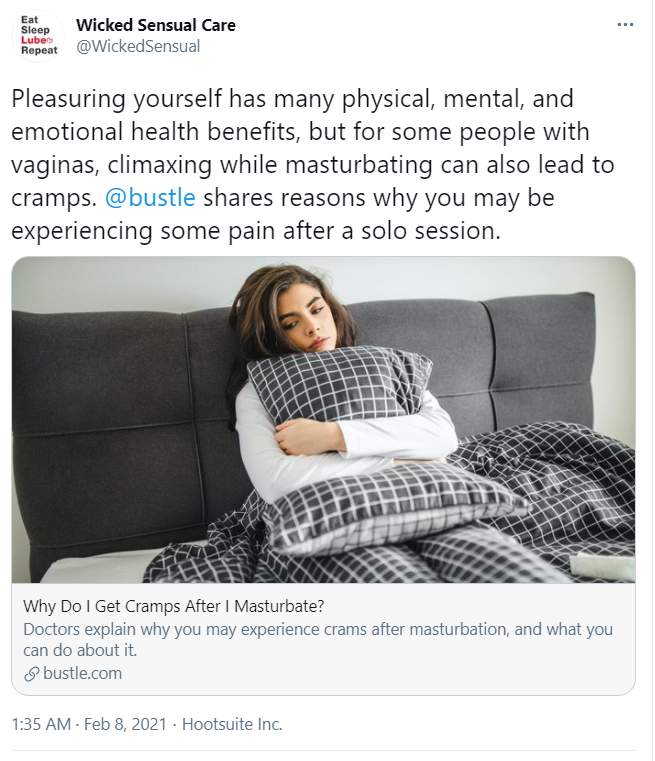Open Wicked Sensual Care profile name
The width and height of the screenshot is (655, 761).
click(156, 25)
